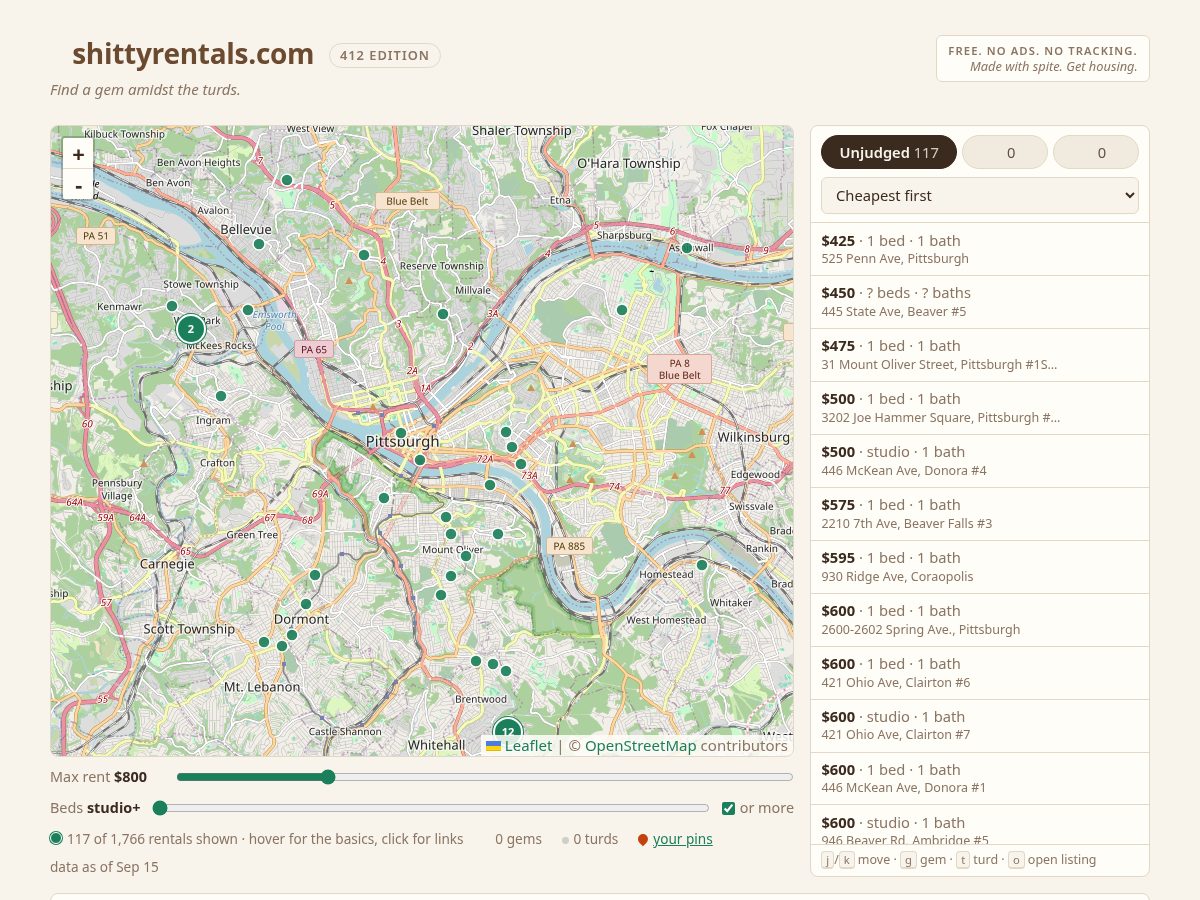
Task: Select the $600 studio at 421 Ohio Ave #7
Action: pos(980,726)
